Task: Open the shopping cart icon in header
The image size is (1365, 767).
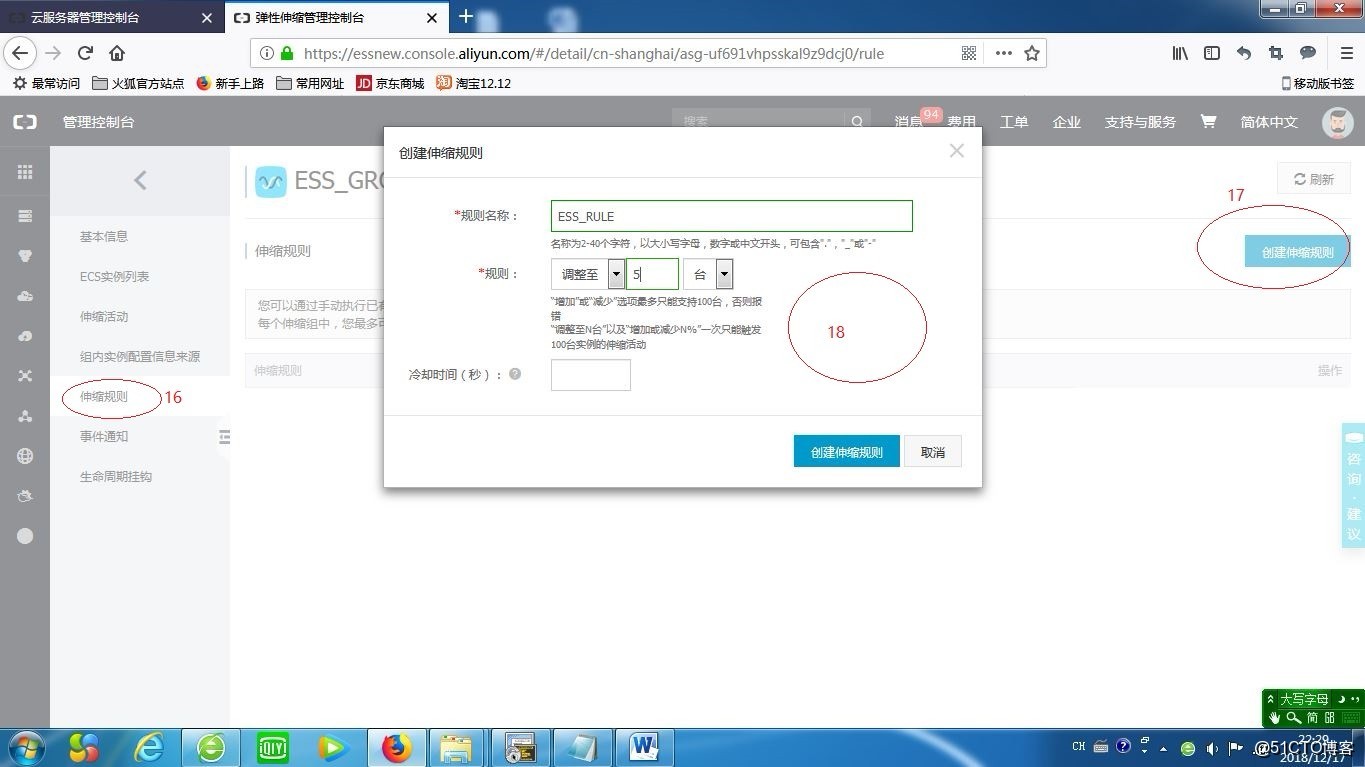Action: click(1208, 121)
